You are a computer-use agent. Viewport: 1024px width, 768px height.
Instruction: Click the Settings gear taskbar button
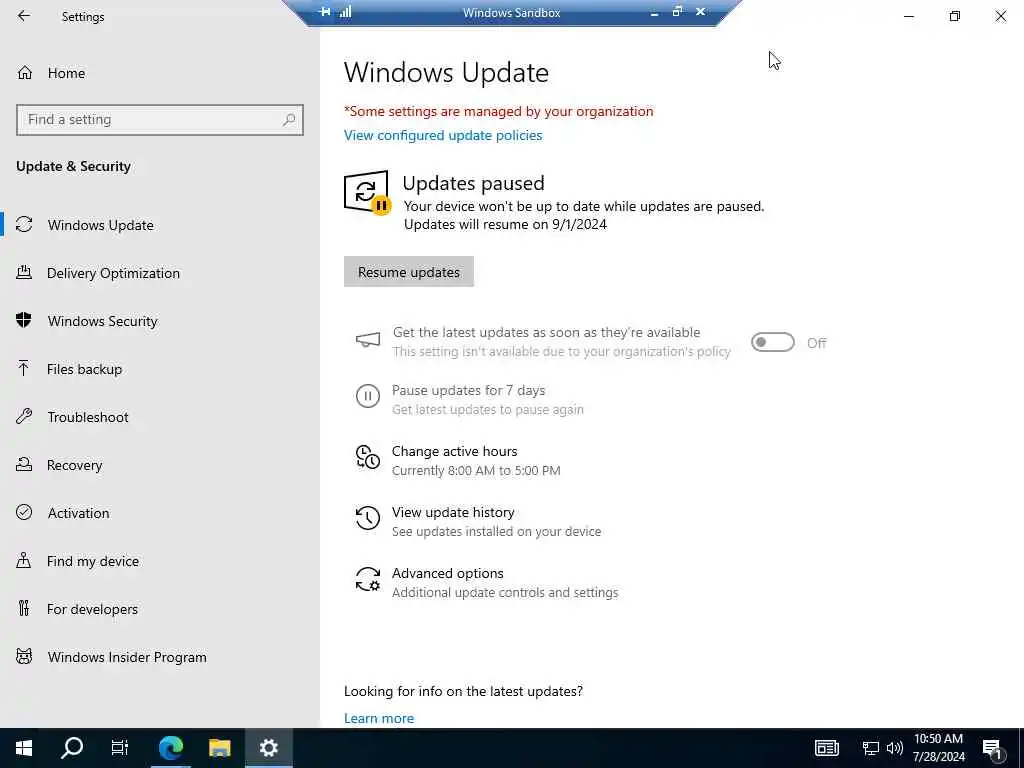268,748
